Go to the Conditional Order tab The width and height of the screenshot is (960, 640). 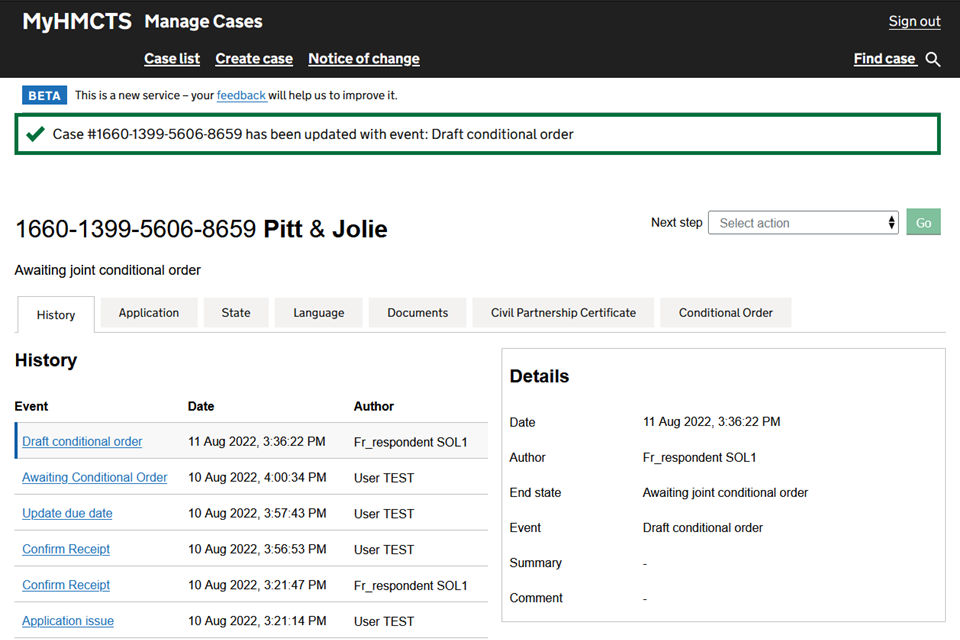725,313
